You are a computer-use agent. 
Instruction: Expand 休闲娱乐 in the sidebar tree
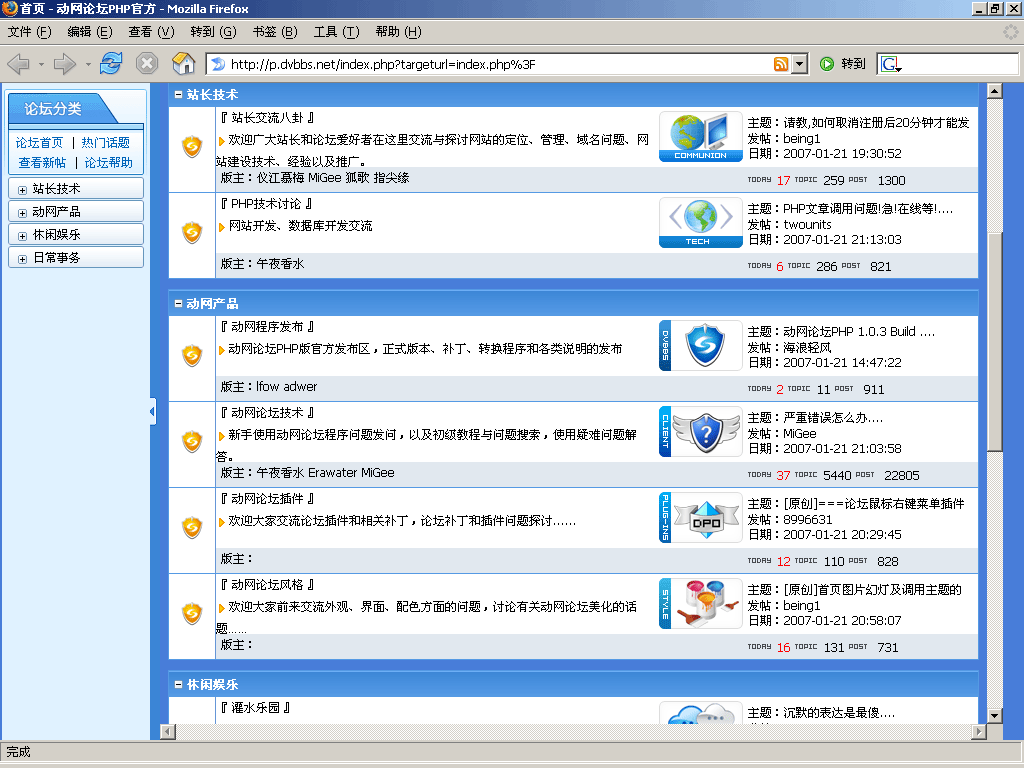coord(22,236)
